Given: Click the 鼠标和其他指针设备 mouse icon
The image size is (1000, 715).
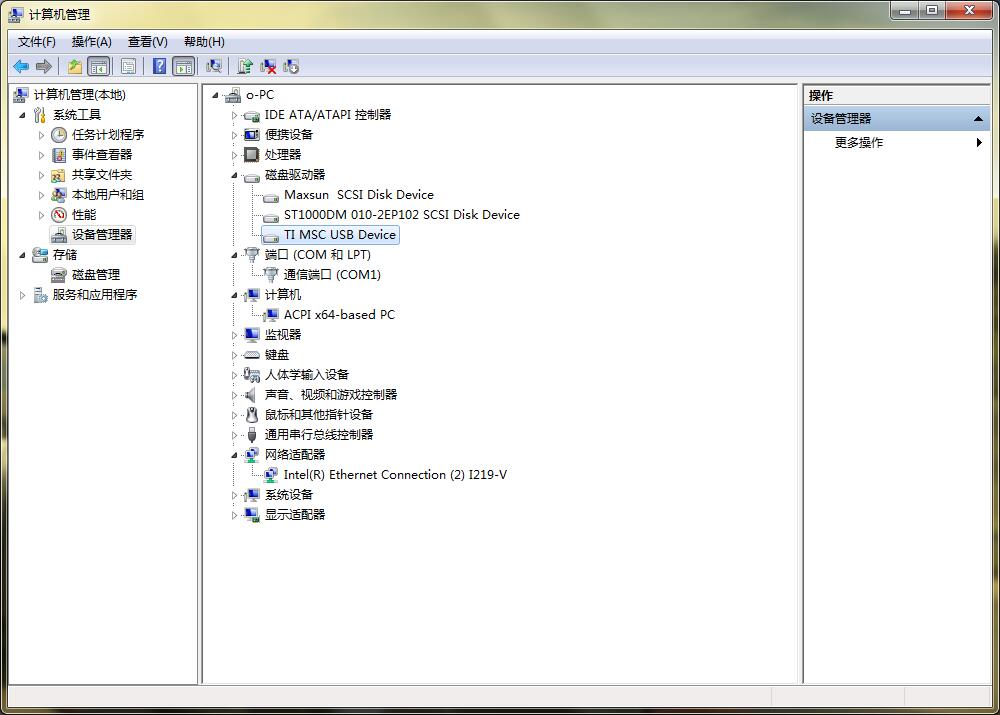Looking at the screenshot, I should (x=251, y=415).
